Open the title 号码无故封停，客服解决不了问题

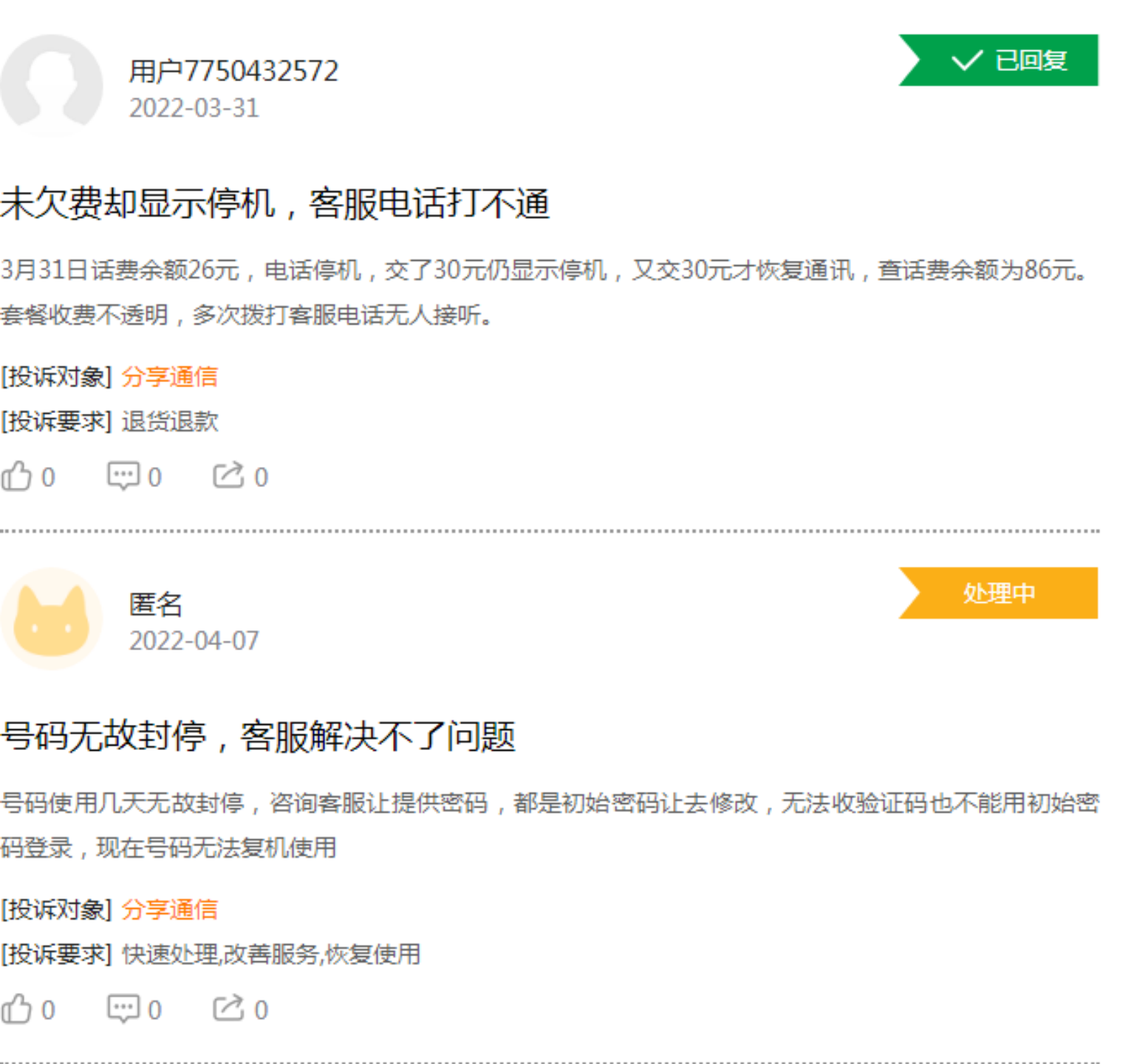(258, 736)
